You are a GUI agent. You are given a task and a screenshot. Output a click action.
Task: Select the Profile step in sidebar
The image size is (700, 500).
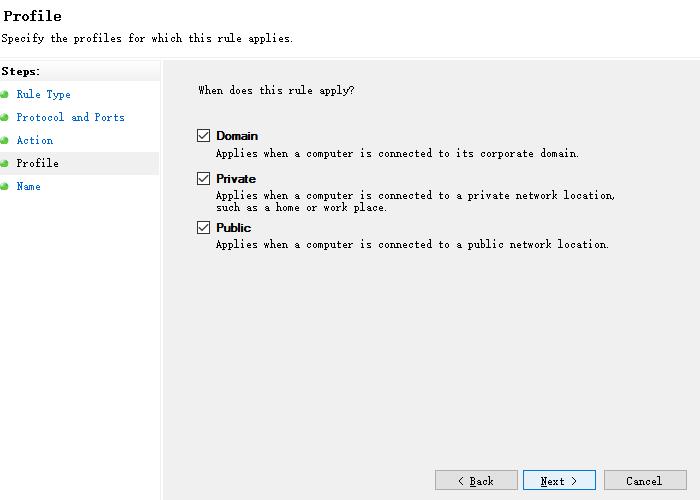point(37,164)
